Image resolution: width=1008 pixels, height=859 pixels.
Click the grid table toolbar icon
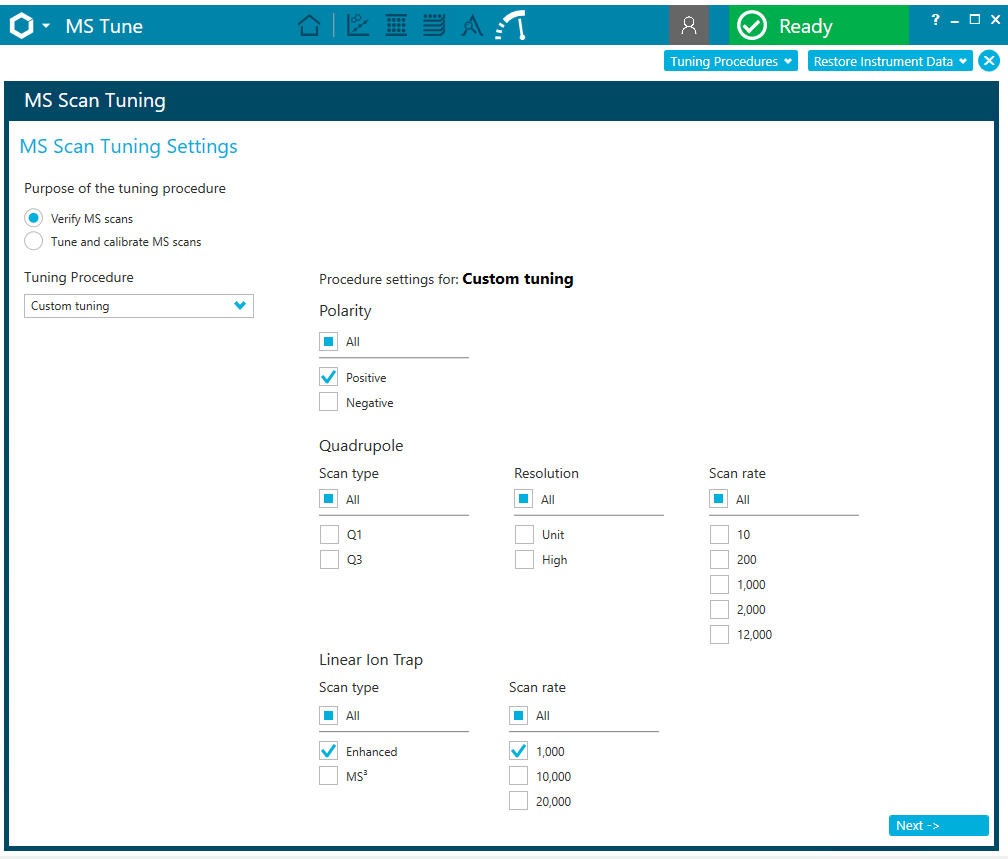[x=396, y=26]
